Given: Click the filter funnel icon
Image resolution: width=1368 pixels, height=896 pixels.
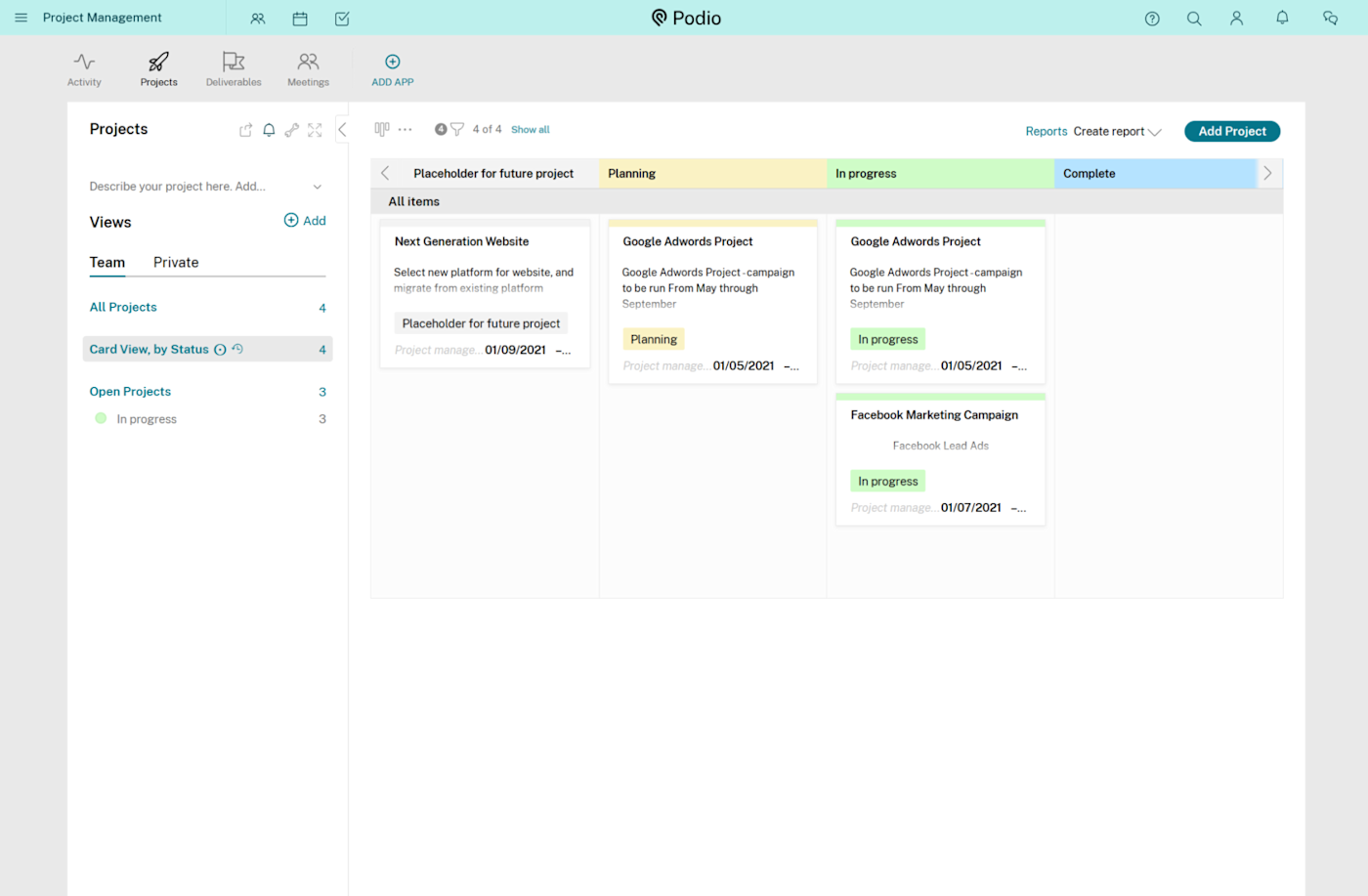Looking at the screenshot, I should [456, 129].
